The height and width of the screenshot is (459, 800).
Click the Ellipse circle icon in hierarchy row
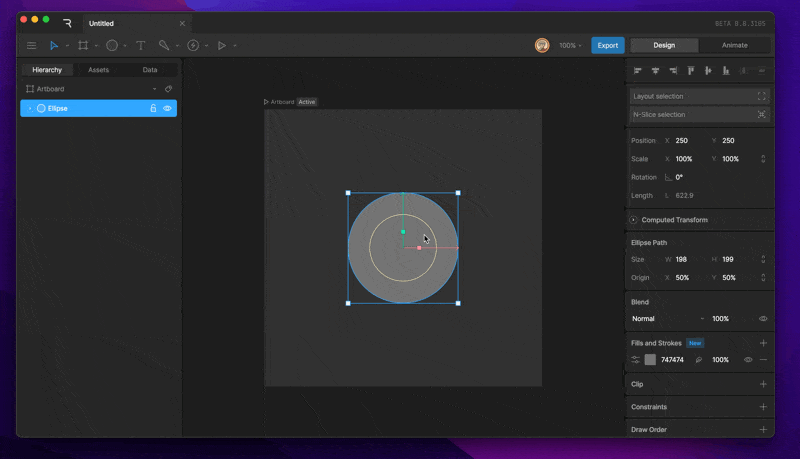pyautogui.click(x=41, y=108)
